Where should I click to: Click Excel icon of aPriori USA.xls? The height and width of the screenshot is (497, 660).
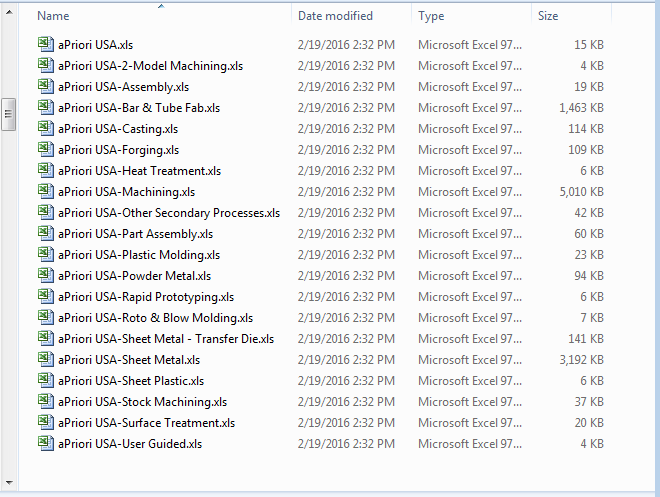(x=46, y=44)
